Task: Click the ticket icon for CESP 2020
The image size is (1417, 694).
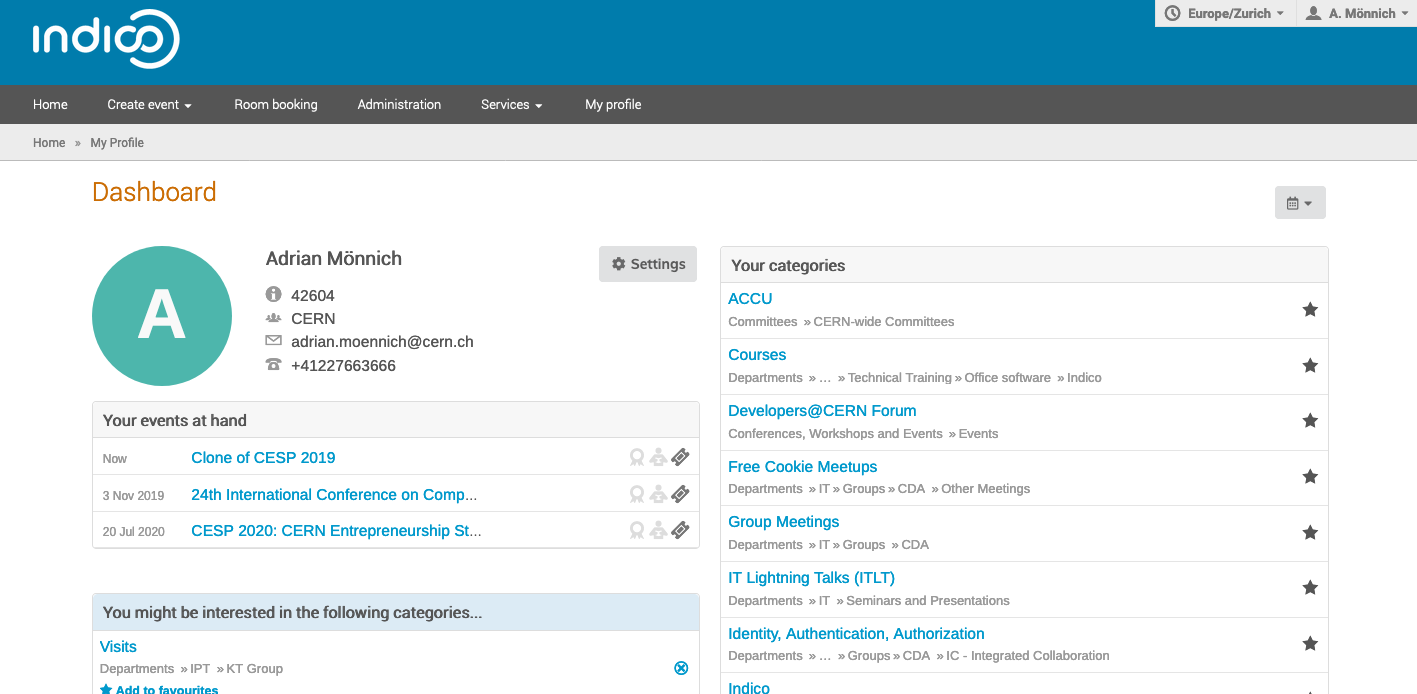Action: point(680,531)
